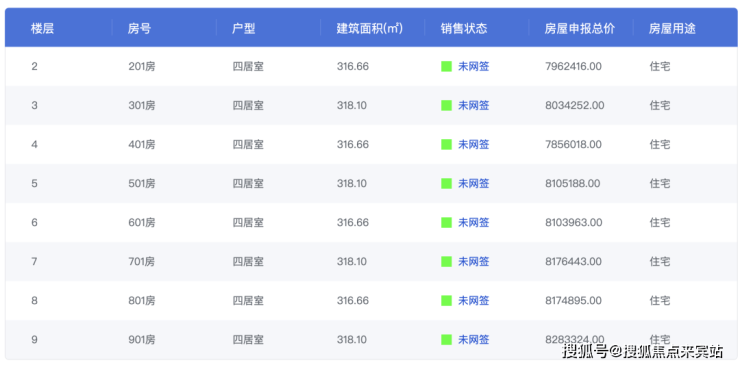Click green status square for 301房

(x=446, y=106)
